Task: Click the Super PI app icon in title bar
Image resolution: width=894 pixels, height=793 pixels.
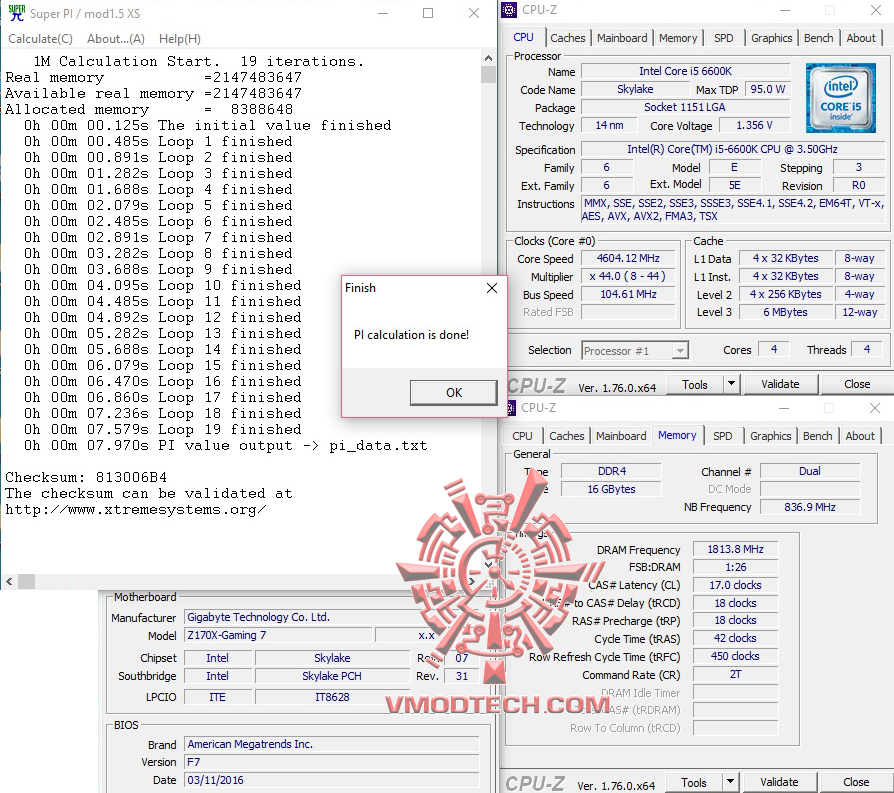Action: click(x=17, y=13)
